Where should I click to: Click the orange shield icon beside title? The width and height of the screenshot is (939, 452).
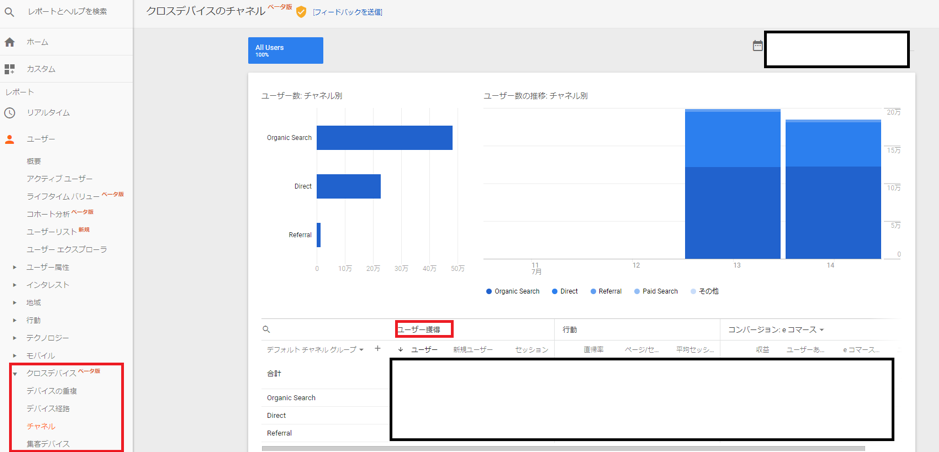click(x=301, y=12)
